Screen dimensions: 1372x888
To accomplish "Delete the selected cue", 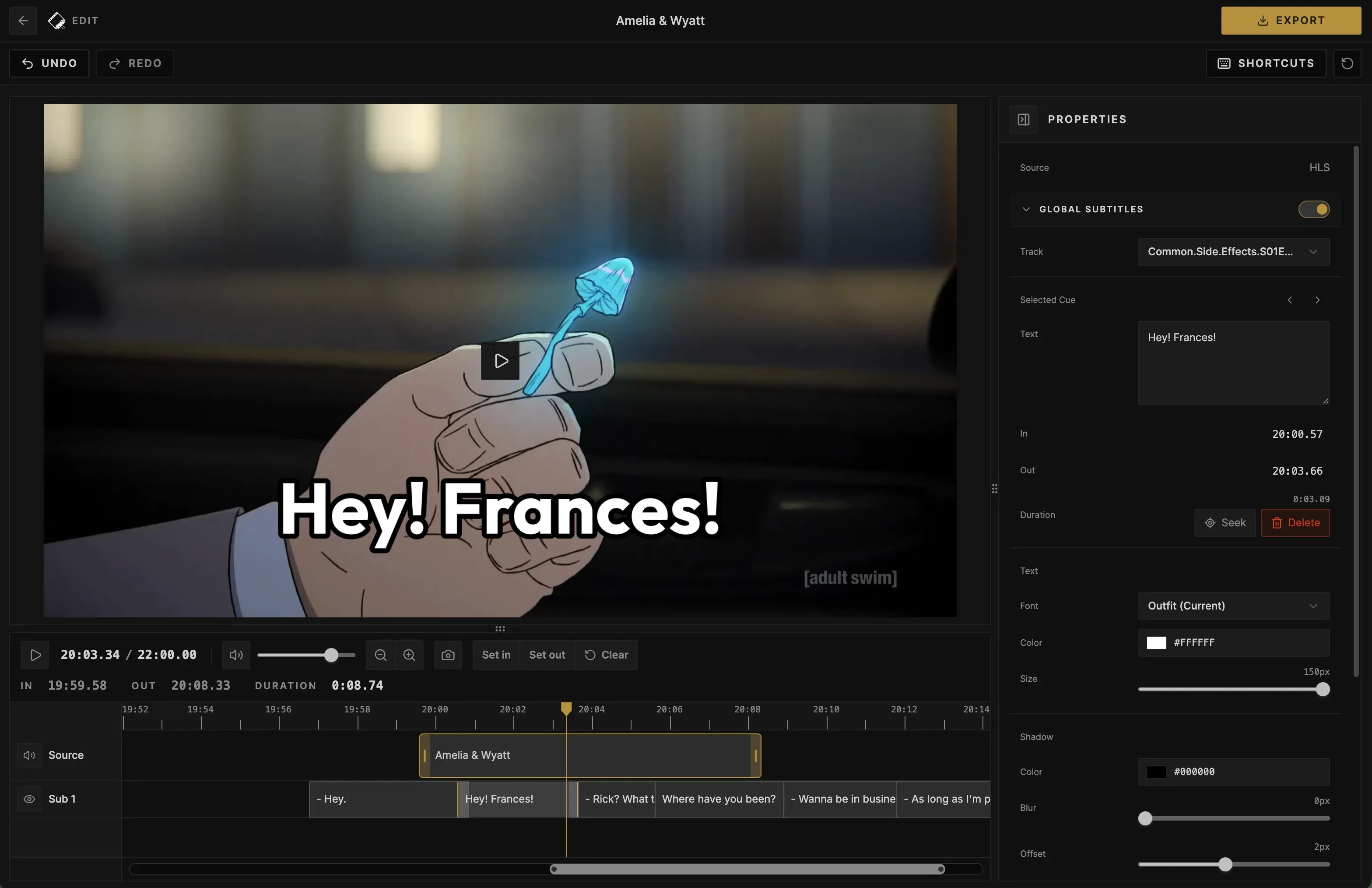I will [x=1295, y=523].
